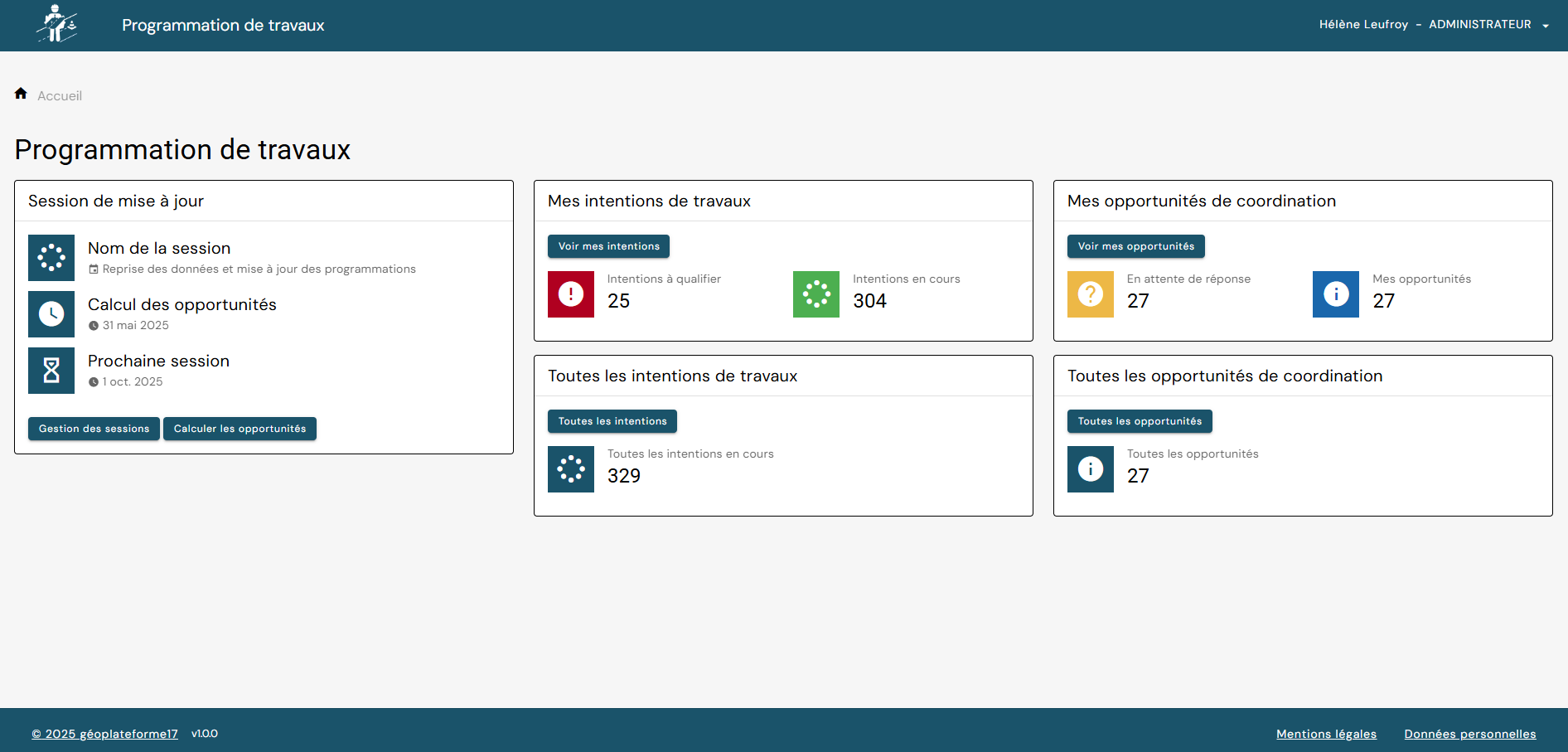Open Voir mes intentions
1568x752 pixels.
(608, 246)
